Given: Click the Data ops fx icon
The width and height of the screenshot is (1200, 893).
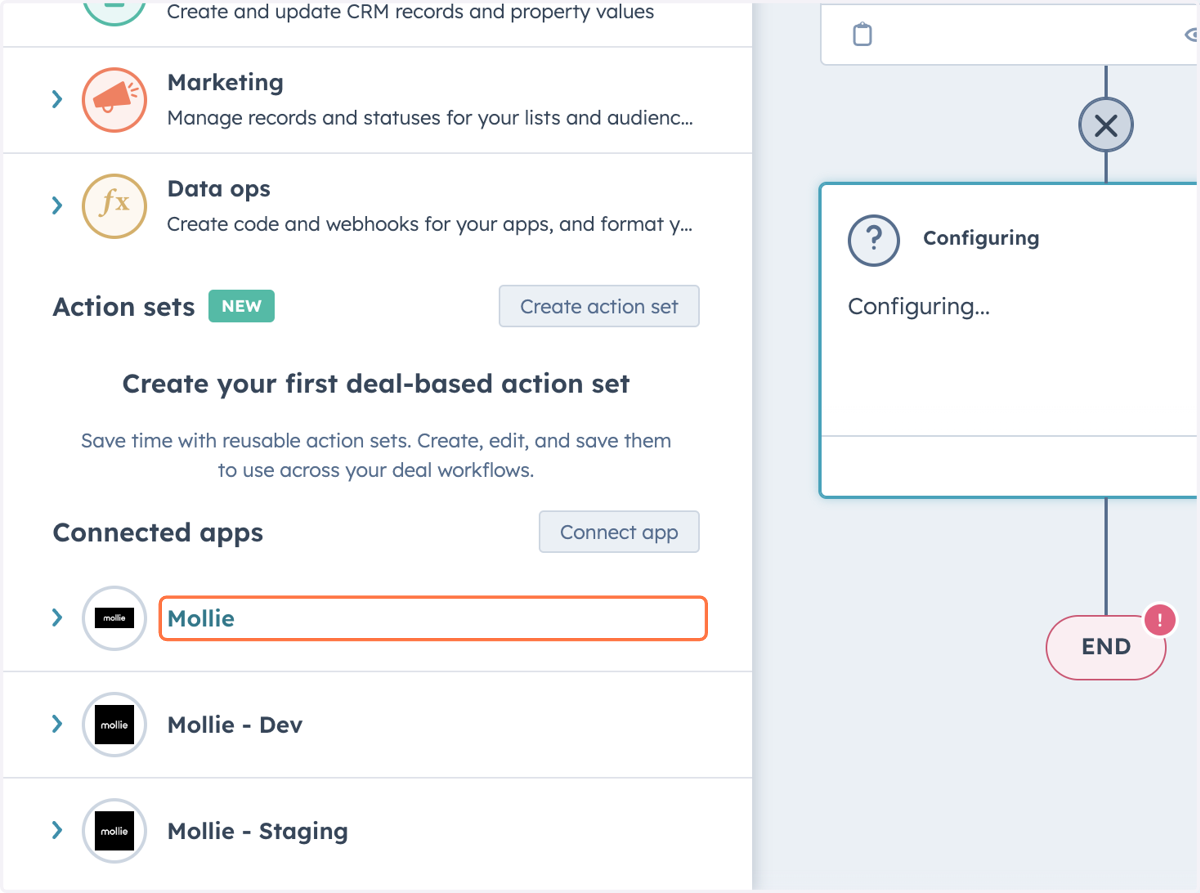Looking at the screenshot, I should tap(114, 206).
